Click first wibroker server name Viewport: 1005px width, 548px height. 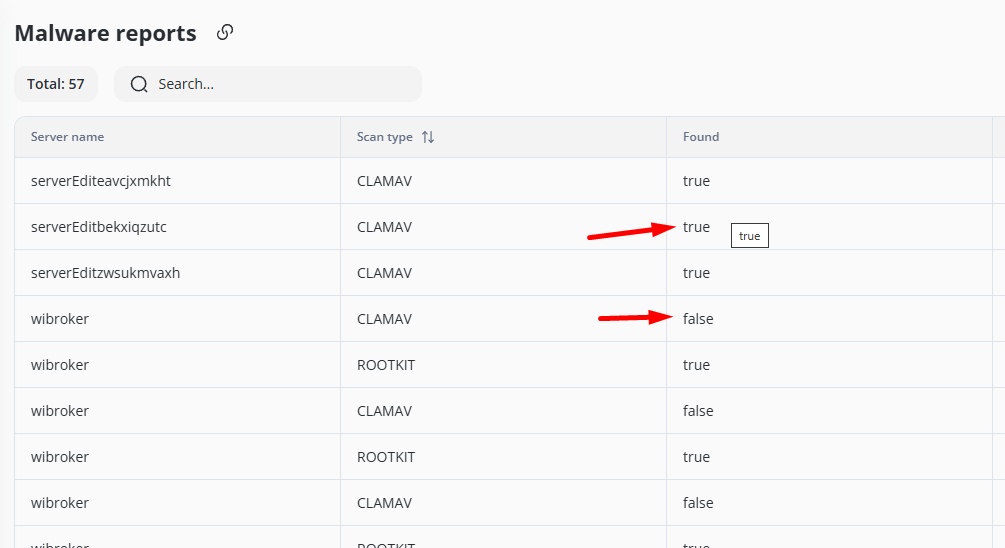pyautogui.click(x=60, y=319)
